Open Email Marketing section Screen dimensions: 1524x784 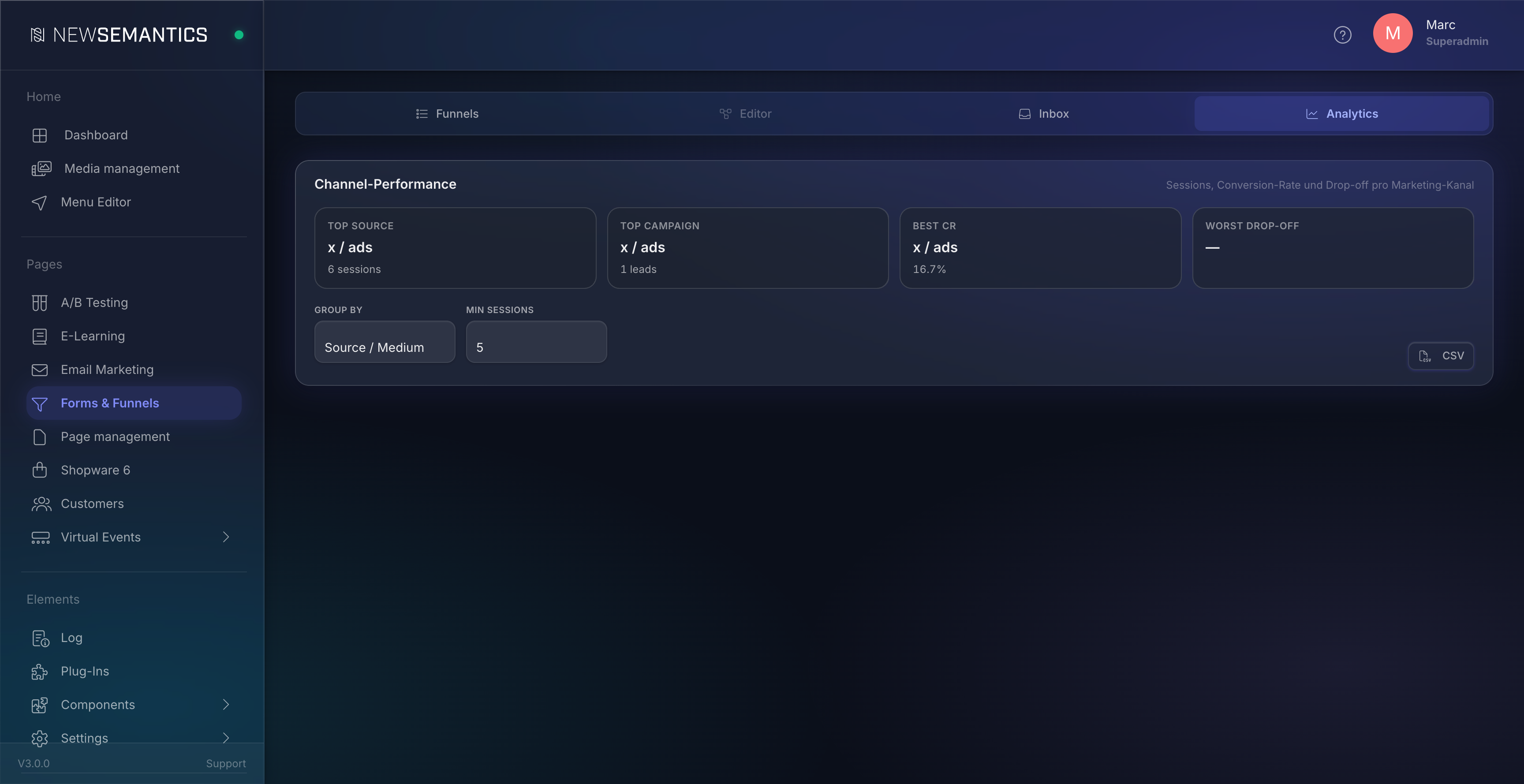coord(134,370)
